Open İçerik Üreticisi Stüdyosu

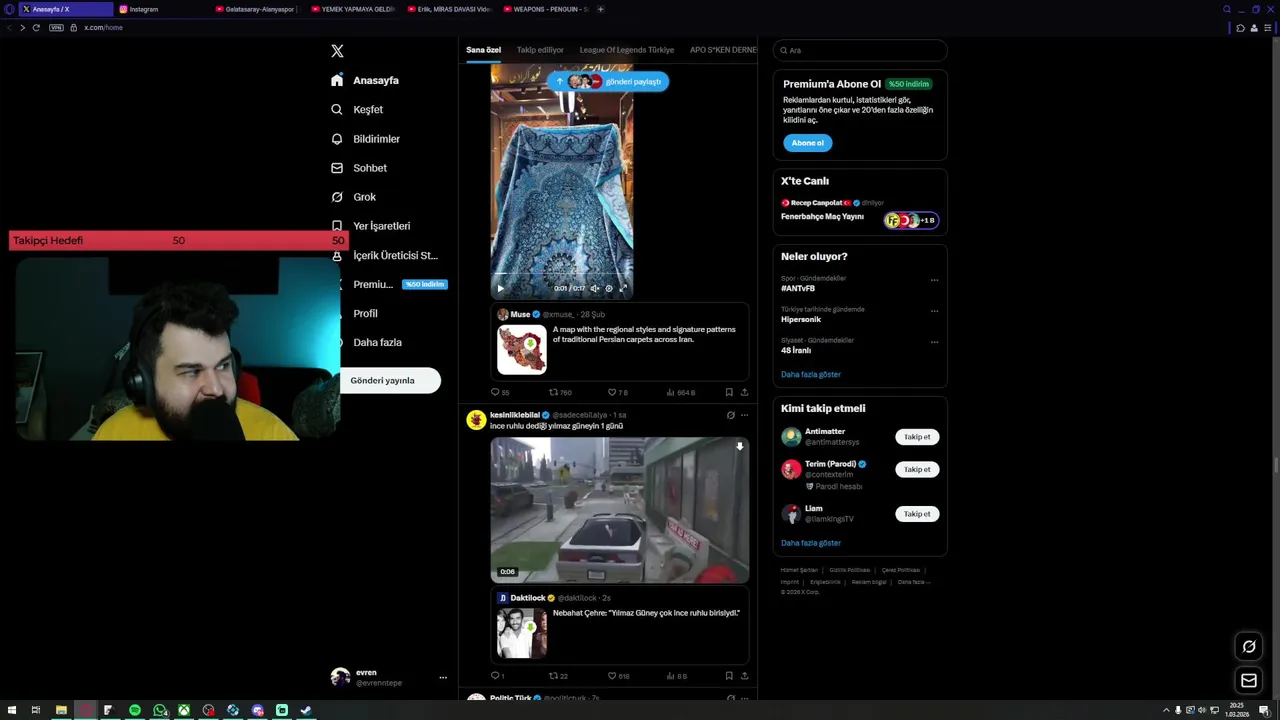pyautogui.click(x=384, y=255)
